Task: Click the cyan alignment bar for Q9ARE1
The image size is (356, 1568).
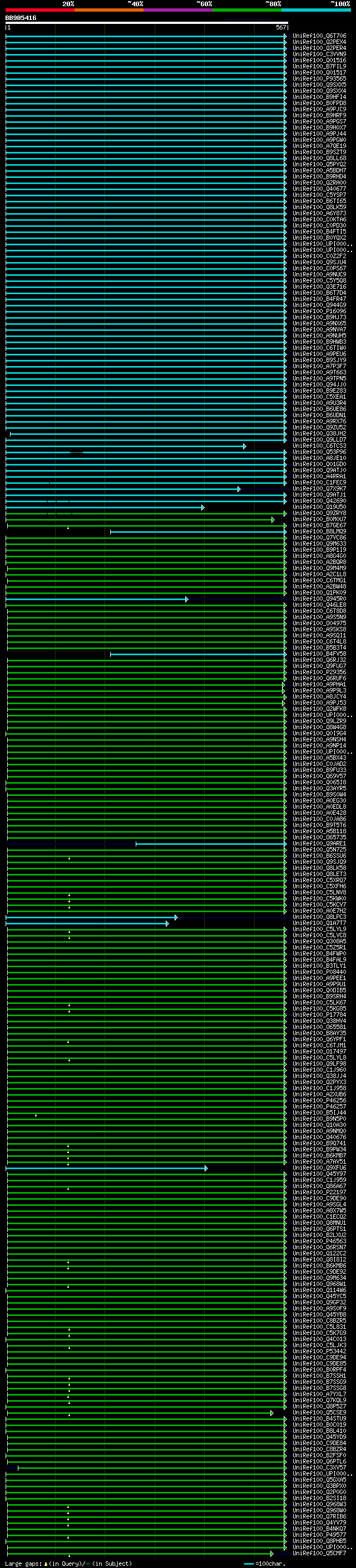Action: 211,844
